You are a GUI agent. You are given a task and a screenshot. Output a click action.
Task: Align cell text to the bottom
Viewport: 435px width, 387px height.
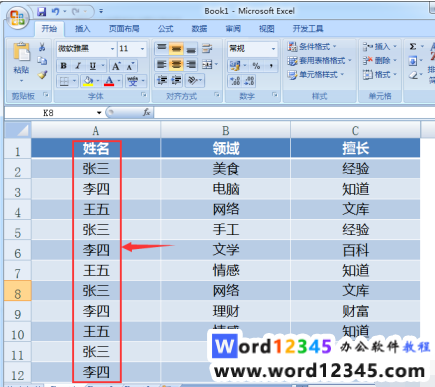click(191, 49)
